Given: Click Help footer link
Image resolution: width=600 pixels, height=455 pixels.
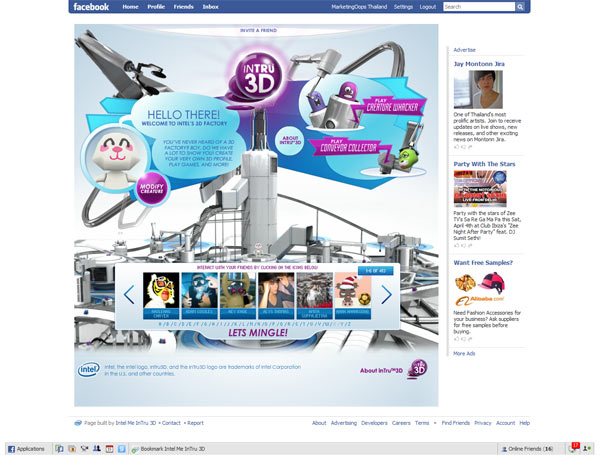Looking at the screenshot, I should [x=525, y=423].
